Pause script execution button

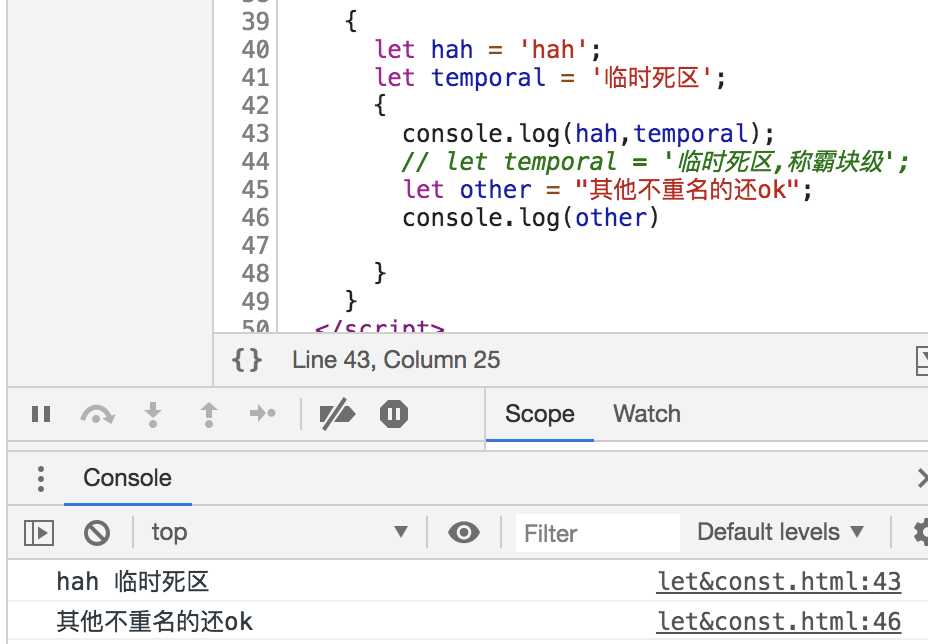(41, 414)
